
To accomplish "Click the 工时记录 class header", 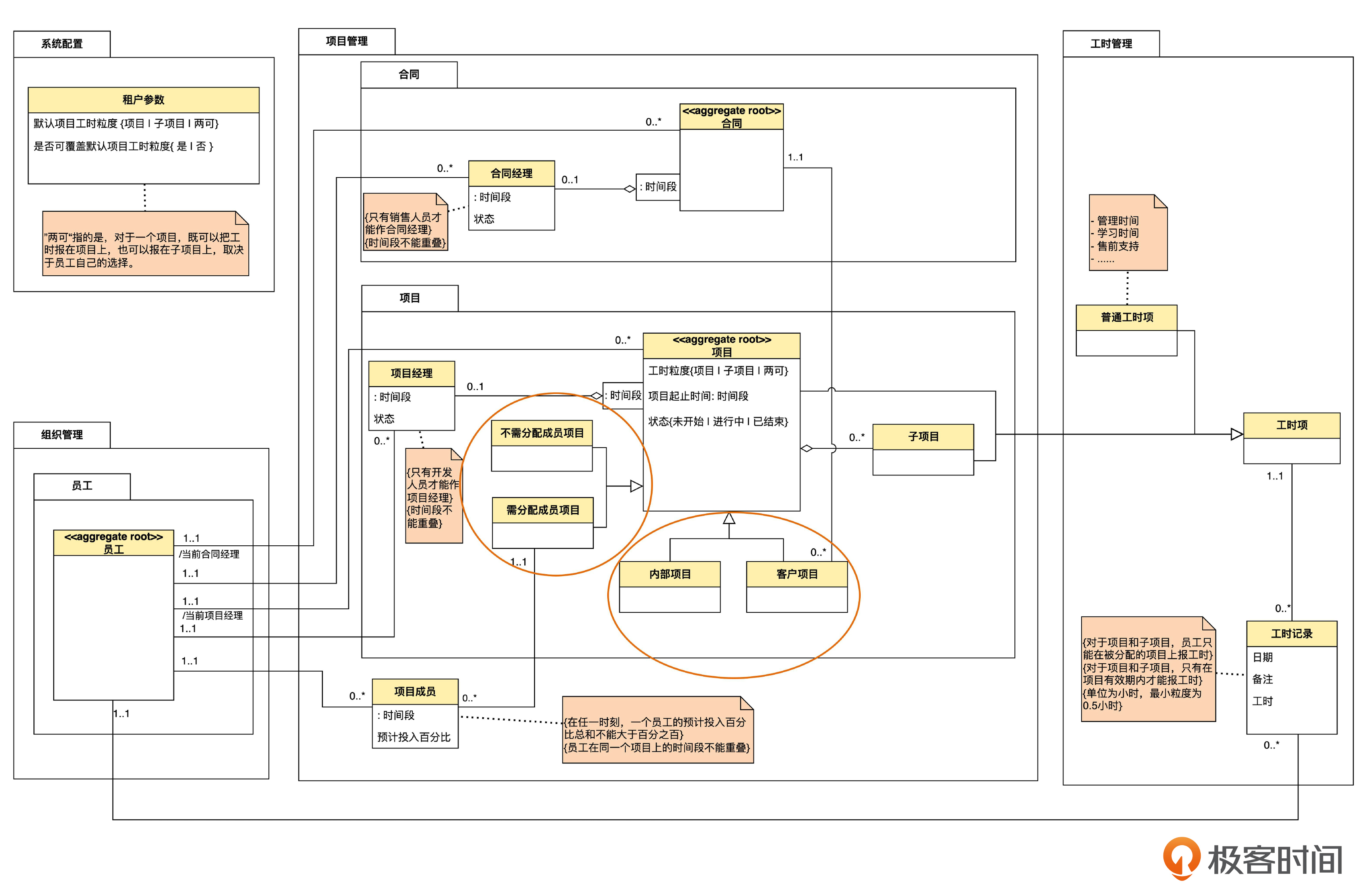I will coord(1291,634).
